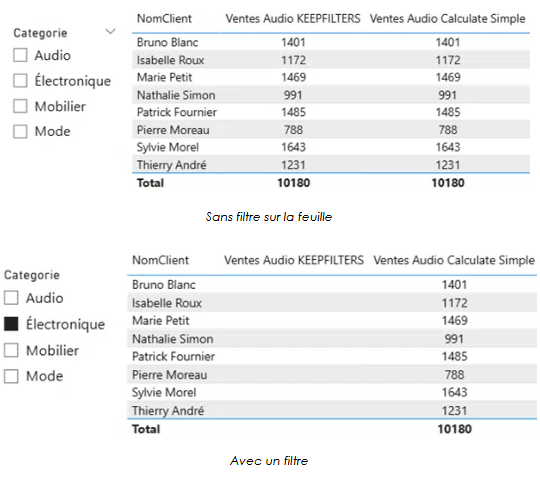Check Mobilier in the upper Categorie slicer
Image resolution: width=540 pixels, height=480 pixels.
20,106
